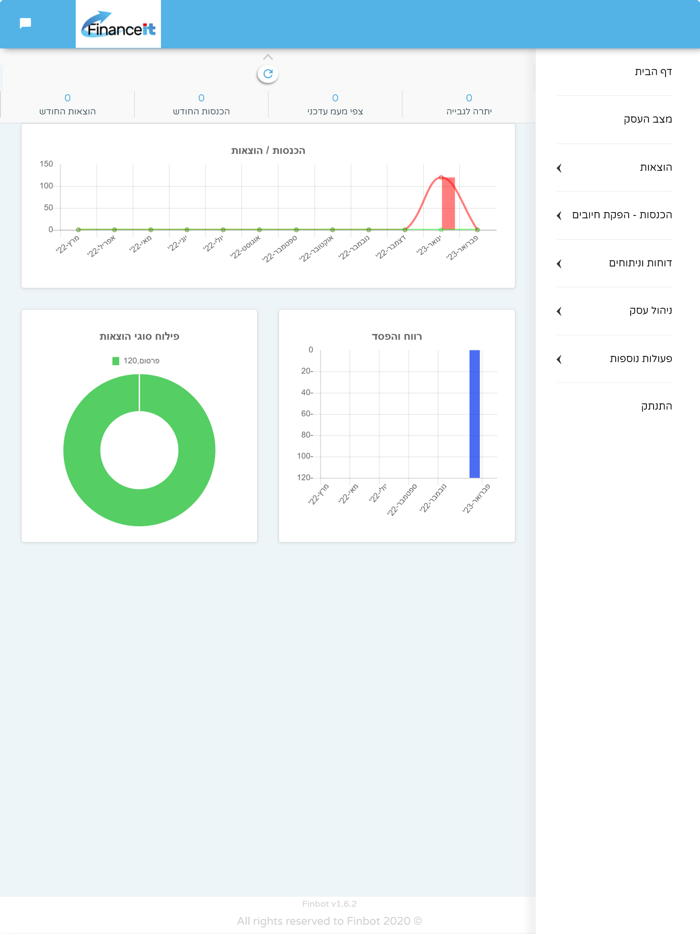Viewport: 700px width, 934px height.
Task: Click the chat message icon in header
Action: (x=26, y=23)
